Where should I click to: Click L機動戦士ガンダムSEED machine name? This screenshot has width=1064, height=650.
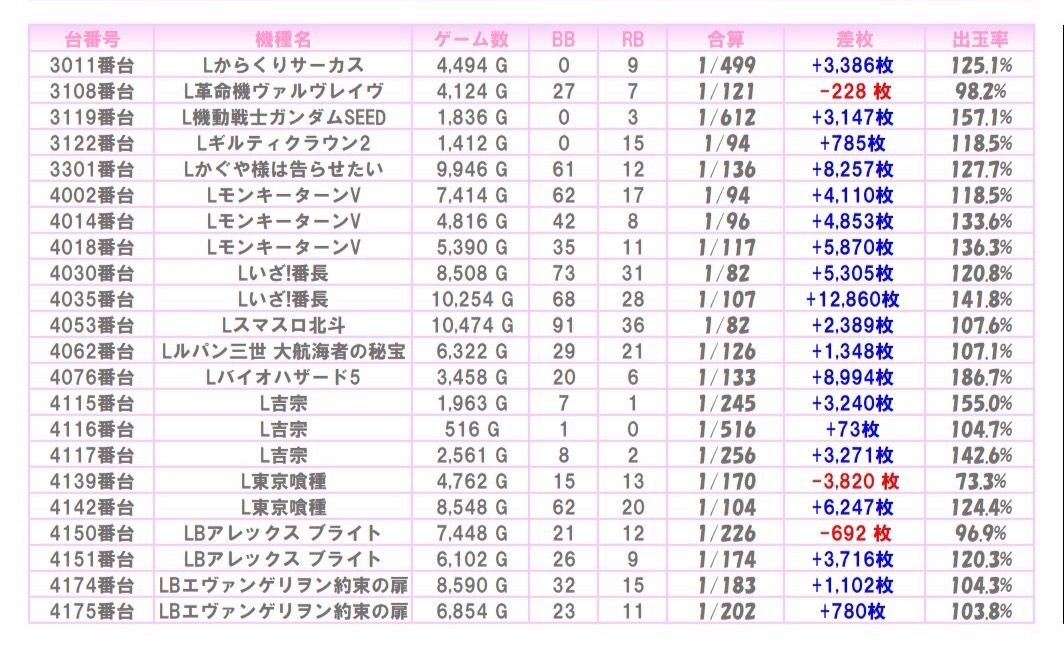[283, 117]
